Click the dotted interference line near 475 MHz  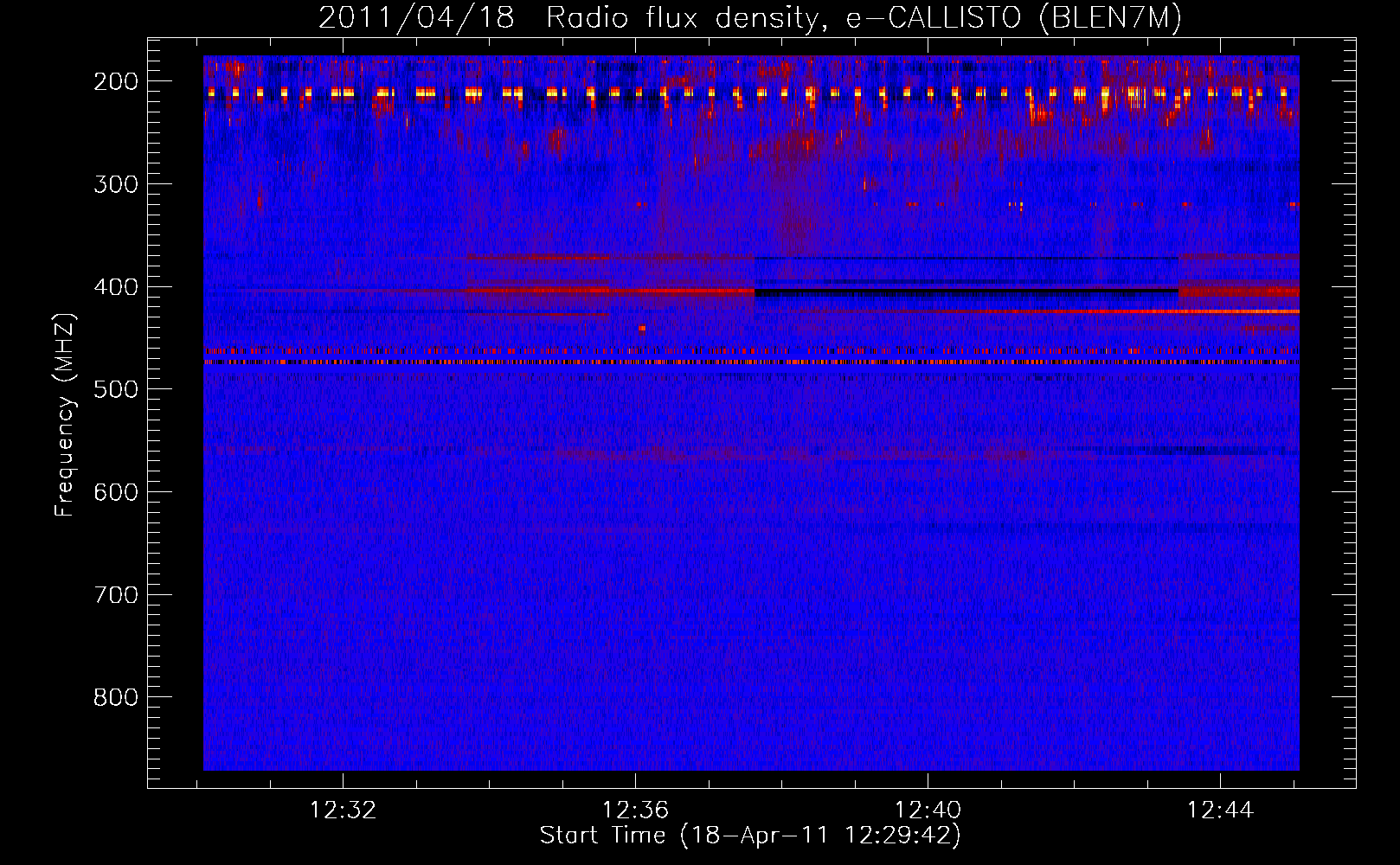point(751,362)
